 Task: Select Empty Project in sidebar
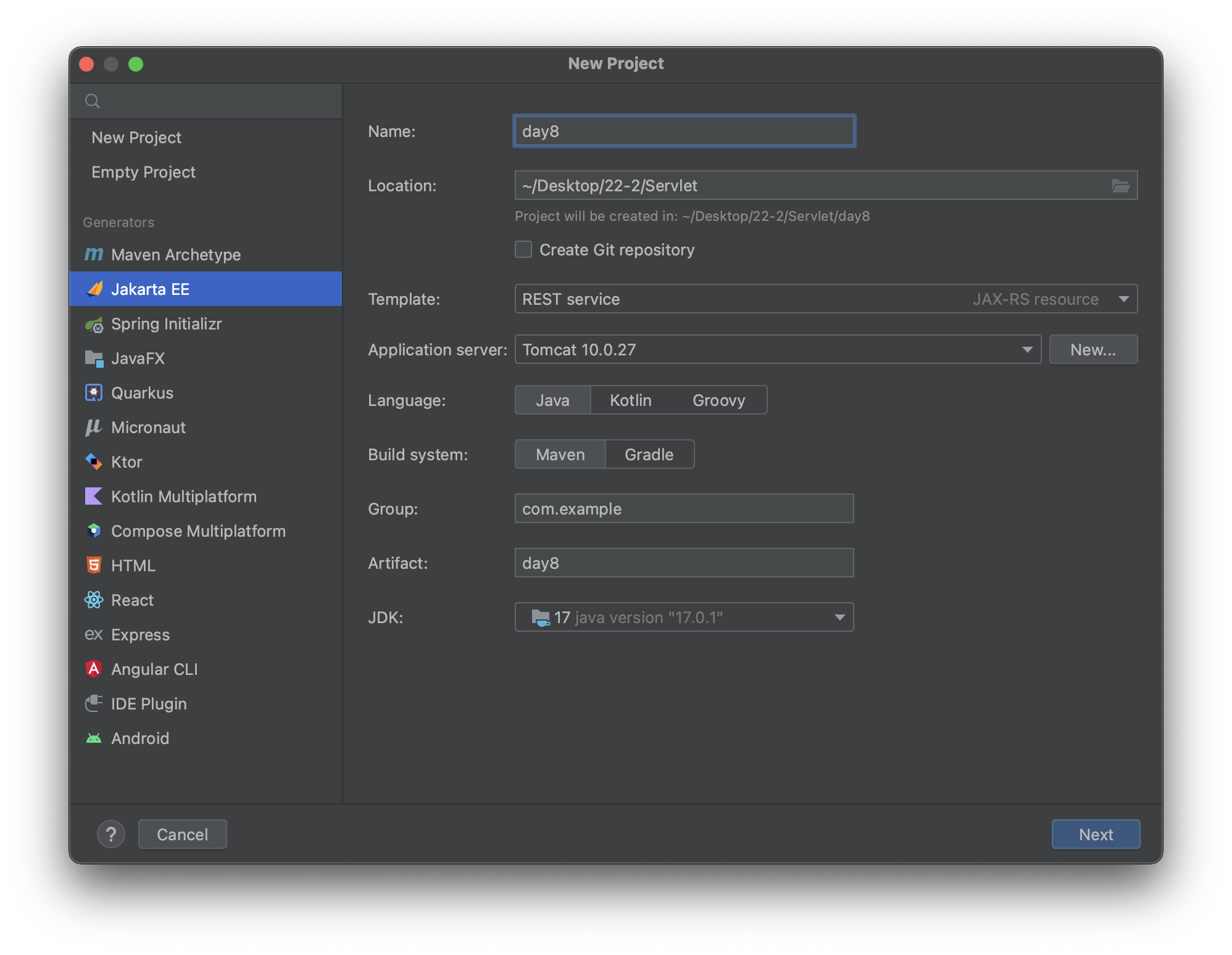coord(143,172)
